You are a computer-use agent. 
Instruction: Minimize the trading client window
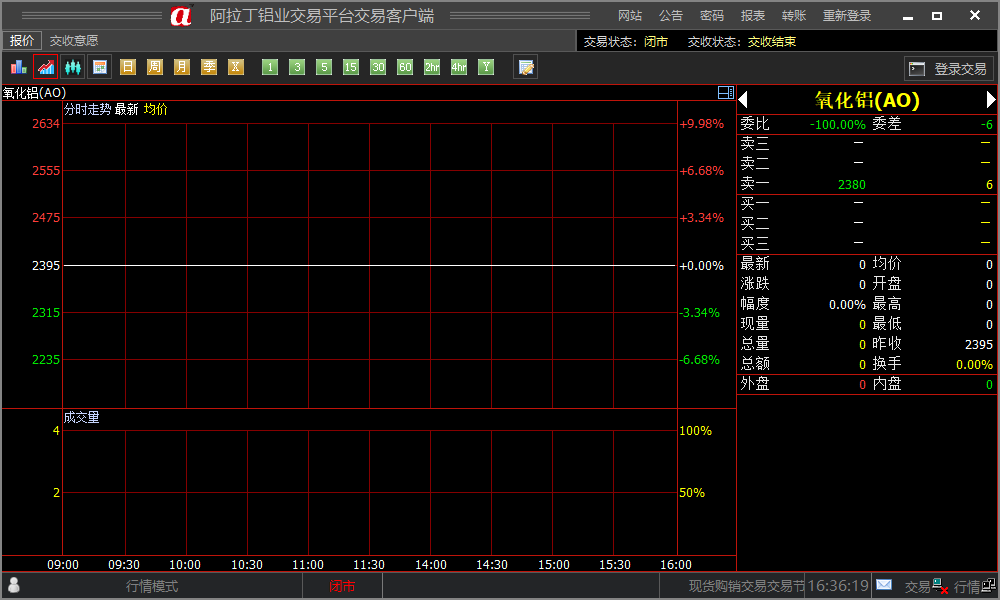tap(908, 16)
